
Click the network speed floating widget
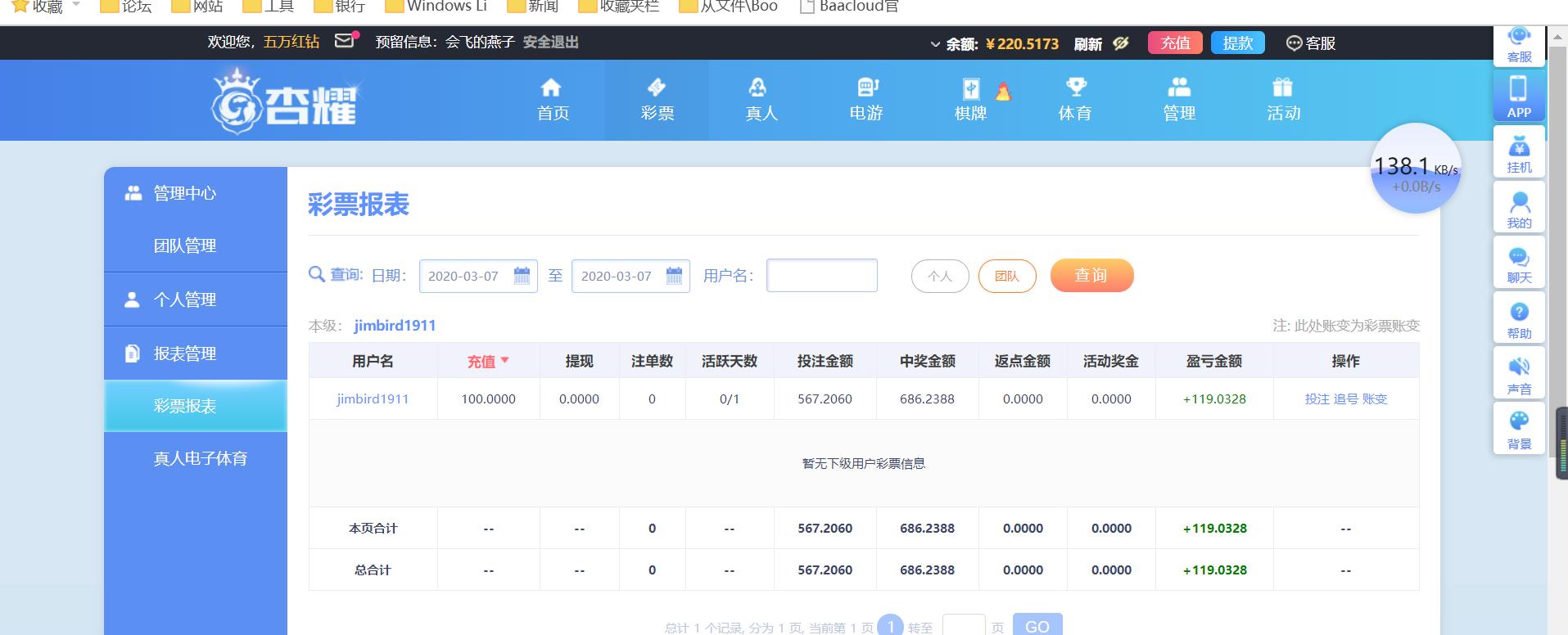tap(1416, 169)
